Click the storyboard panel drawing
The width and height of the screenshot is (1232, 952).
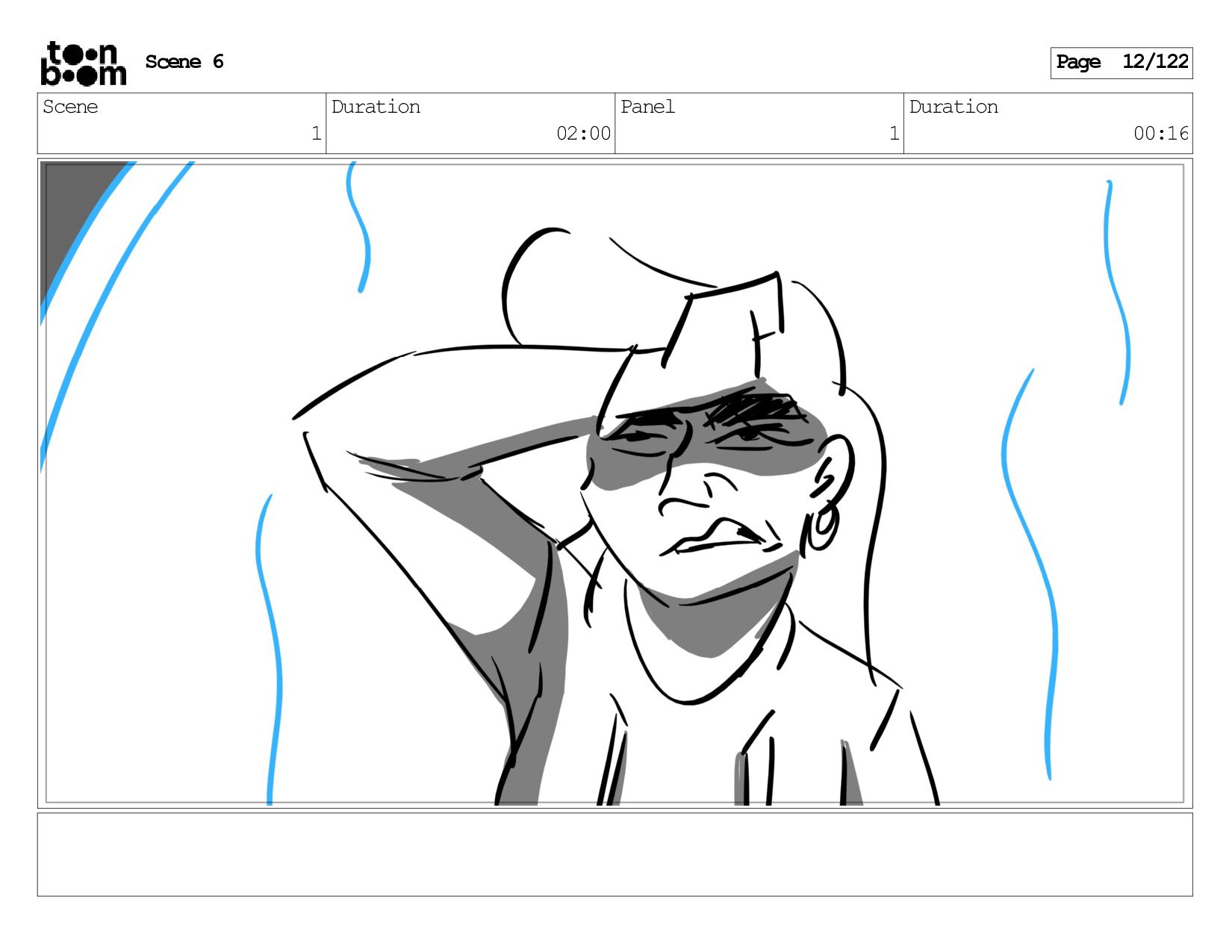(x=615, y=483)
